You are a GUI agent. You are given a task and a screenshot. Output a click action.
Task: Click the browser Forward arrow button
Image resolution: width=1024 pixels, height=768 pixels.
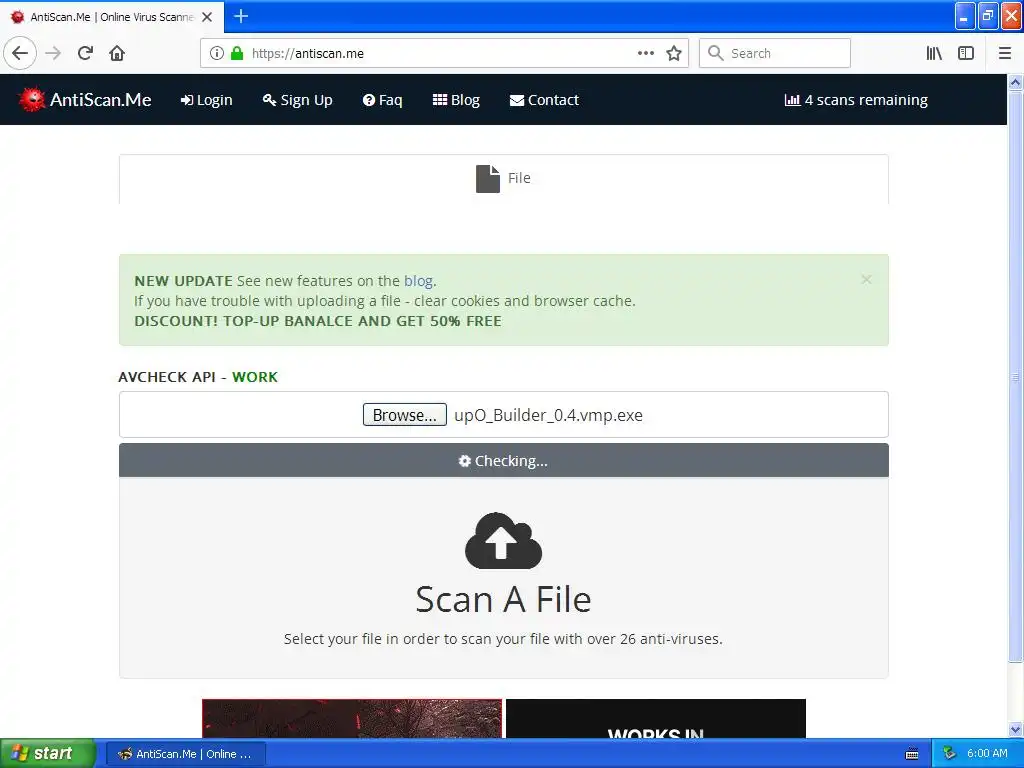tap(54, 53)
